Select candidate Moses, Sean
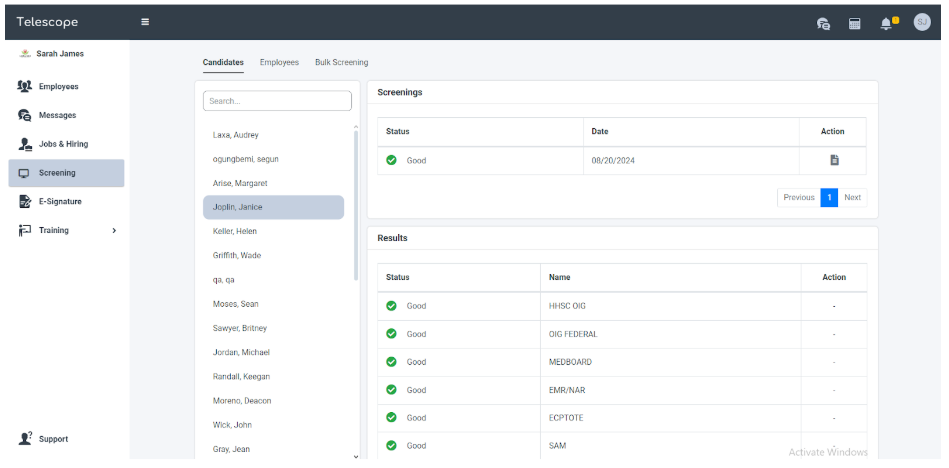Image resolution: width=949 pixels, height=468 pixels. pyautogui.click(x=235, y=304)
